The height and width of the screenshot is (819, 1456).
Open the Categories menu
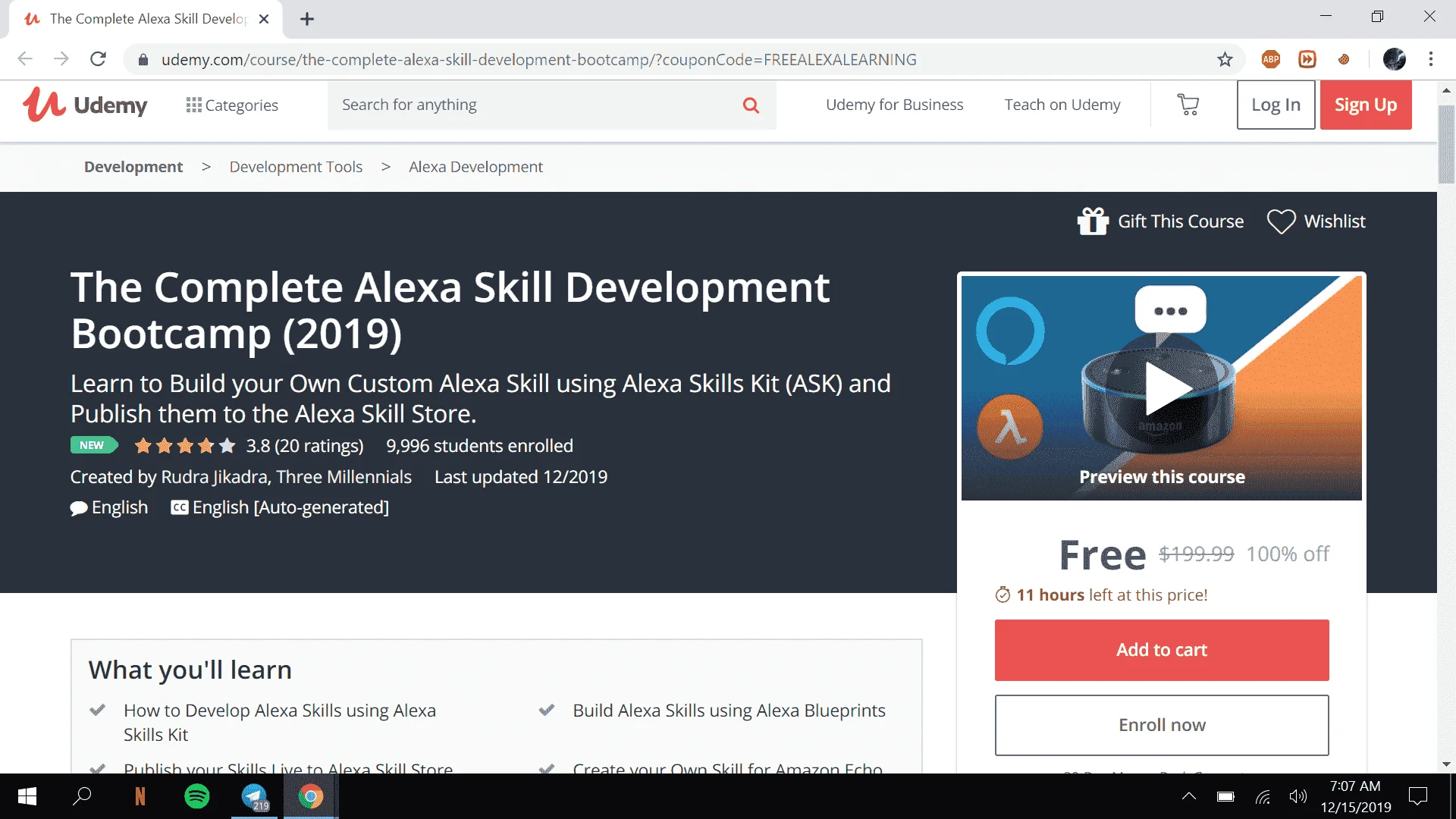pyautogui.click(x=232, y=105)
